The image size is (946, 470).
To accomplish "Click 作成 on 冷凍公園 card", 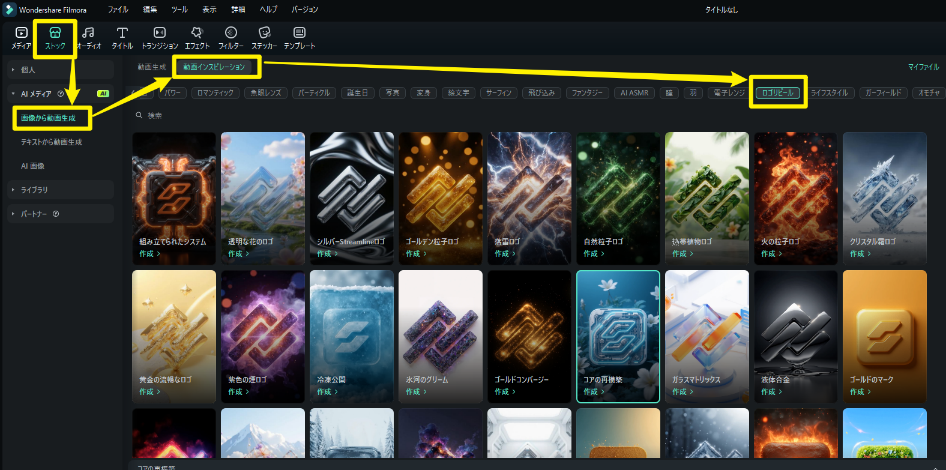I will (328, 392).
